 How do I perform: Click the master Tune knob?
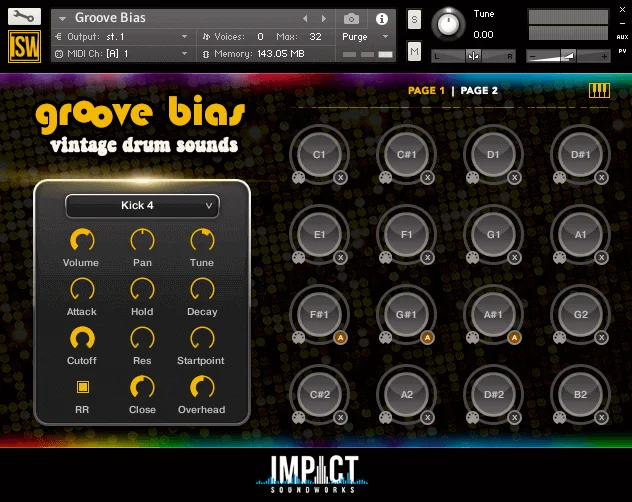[x=449, y=24]
